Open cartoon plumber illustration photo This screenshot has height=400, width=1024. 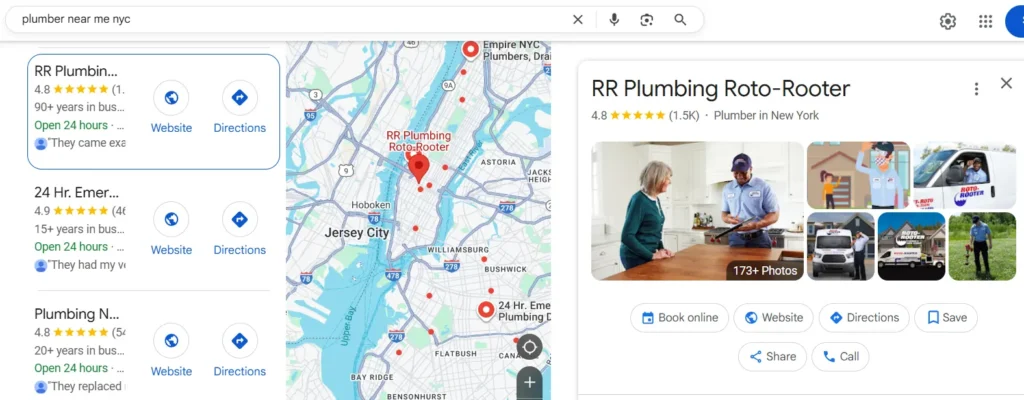858,175
